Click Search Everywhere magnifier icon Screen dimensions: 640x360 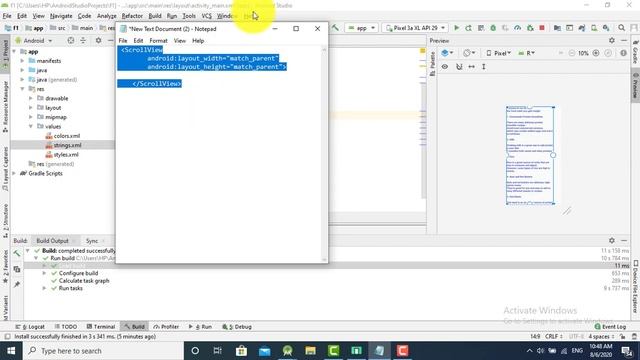(x=622, y=28)
